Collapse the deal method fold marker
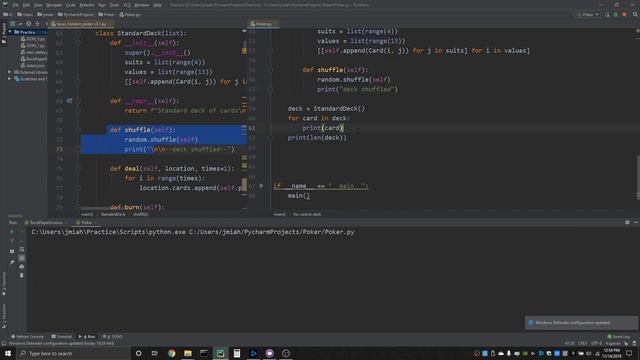 [x=78, y=169]
